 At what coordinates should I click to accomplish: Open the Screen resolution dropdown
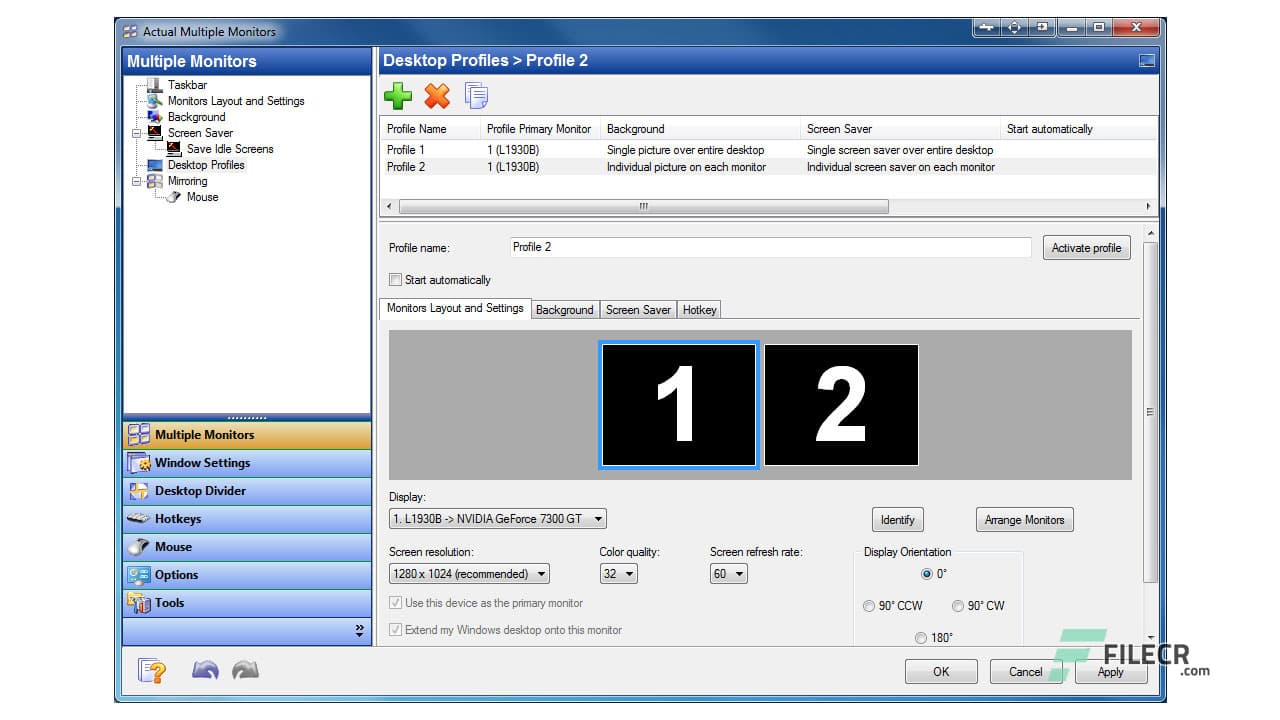click(x=469, y=574)
